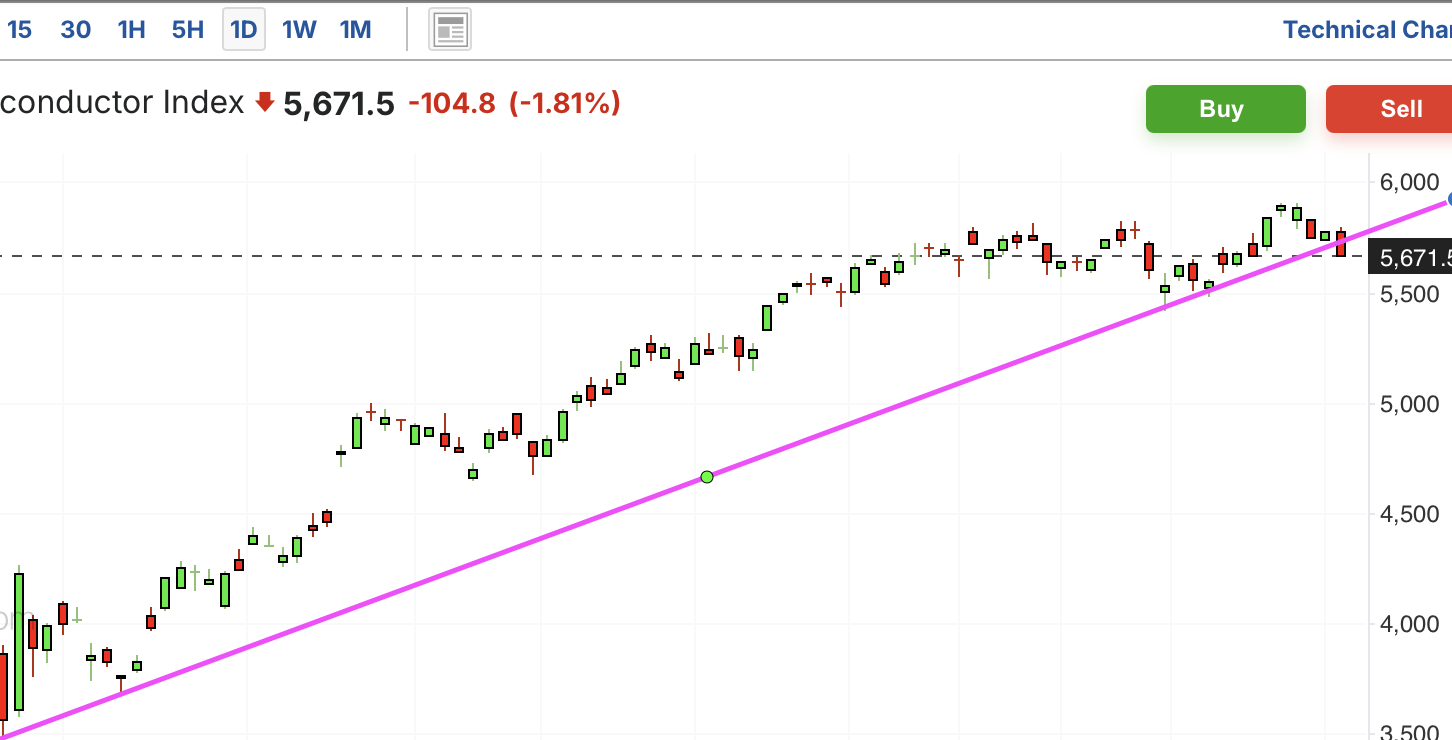
Task: Change interval to 1W weekly
Action: click(299, 30)
